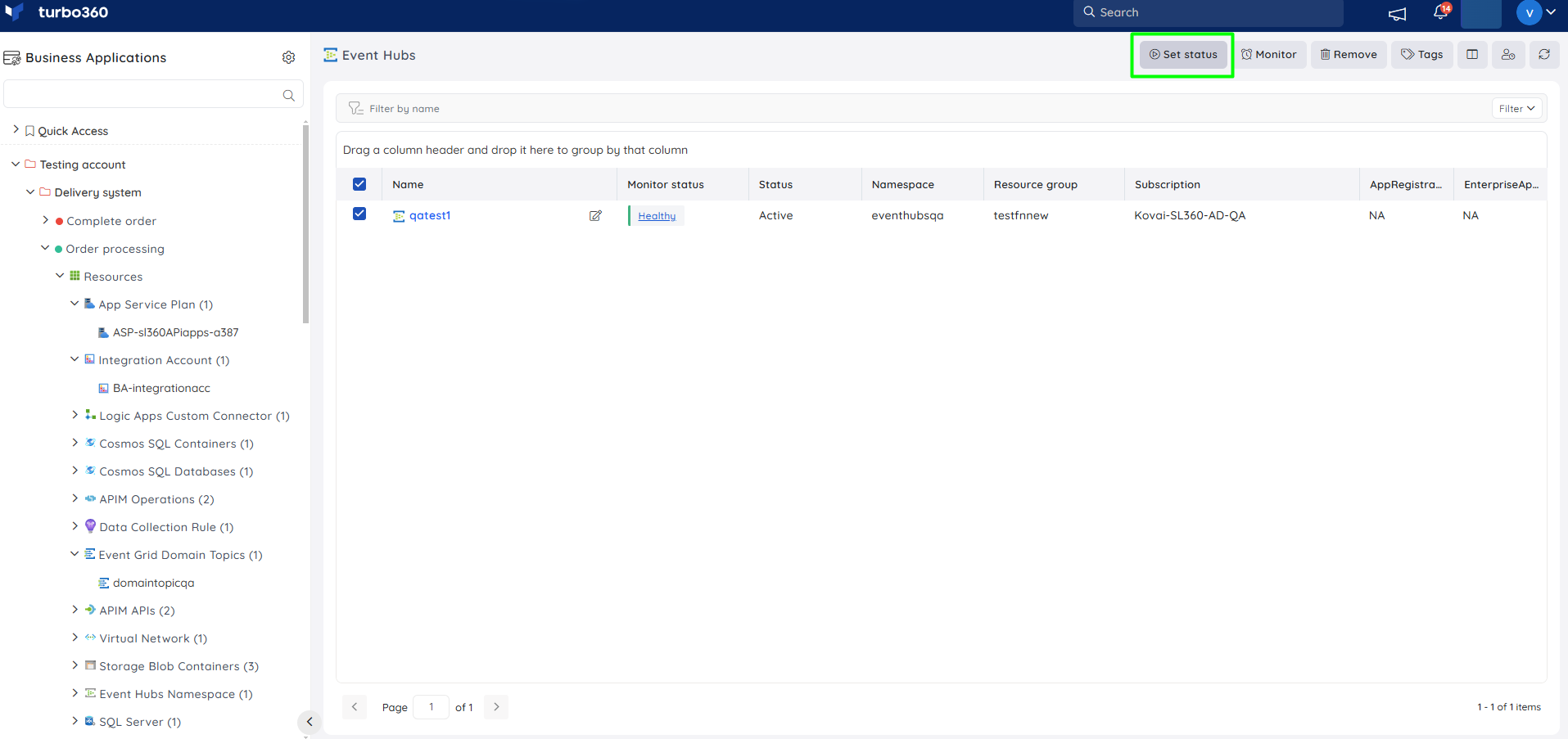
Task: Select ASP-sl360APIapps-a387 resource
Action: click(175, 332)
